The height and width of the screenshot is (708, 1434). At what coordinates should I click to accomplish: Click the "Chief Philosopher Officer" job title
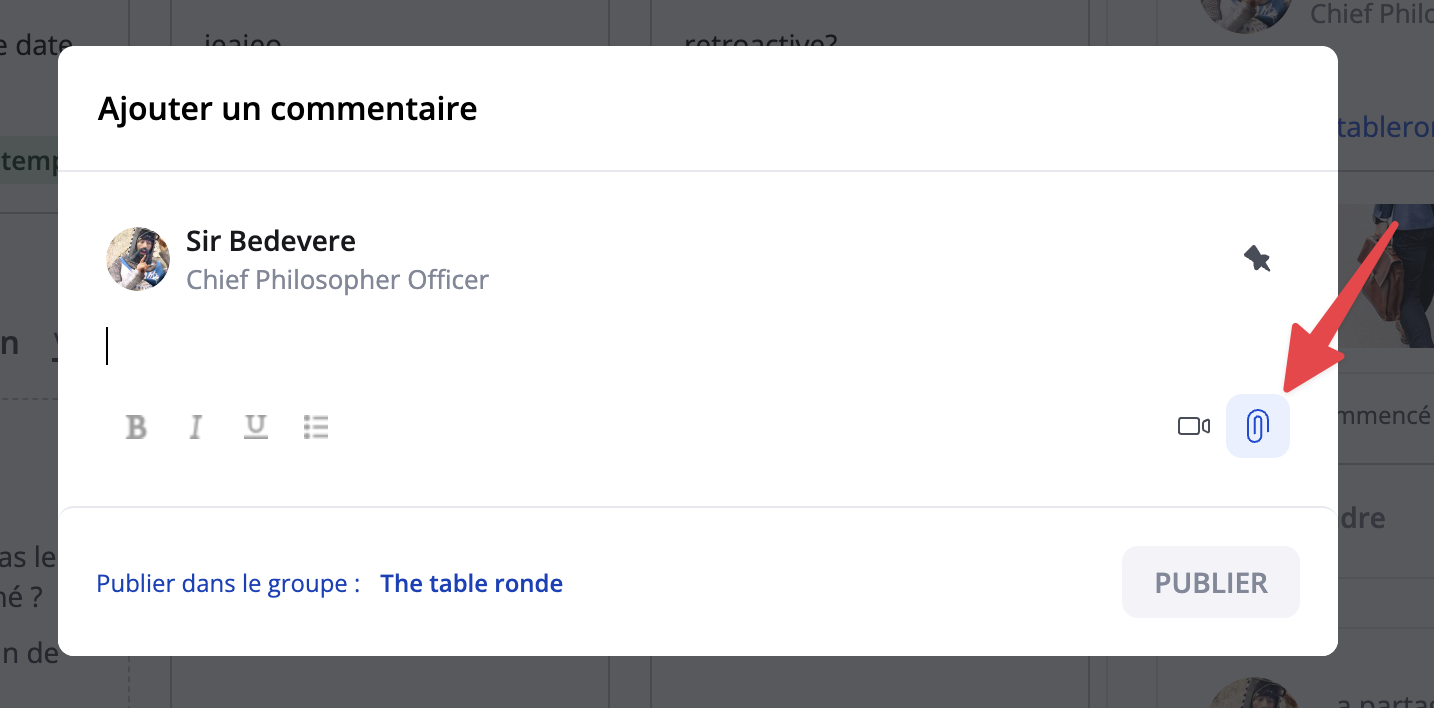click(337, 279)
